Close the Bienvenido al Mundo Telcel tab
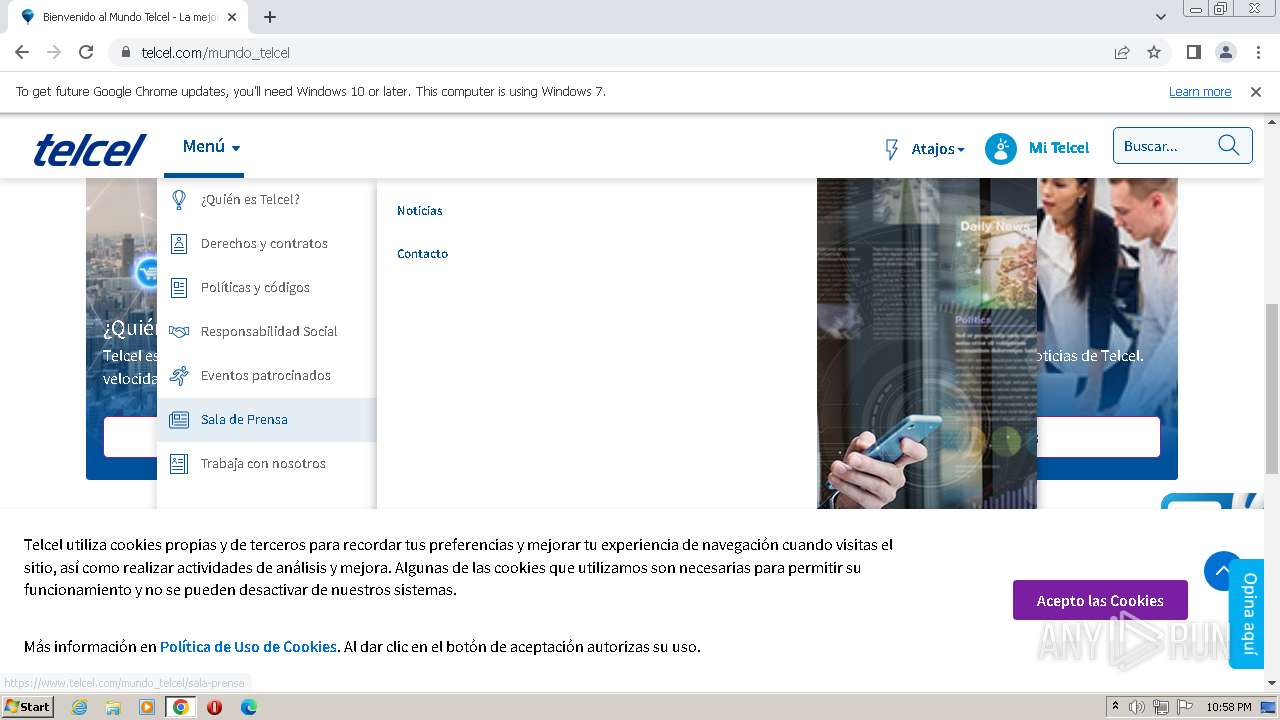Viewport: 1280px width, 720px height. click(232, 17)
